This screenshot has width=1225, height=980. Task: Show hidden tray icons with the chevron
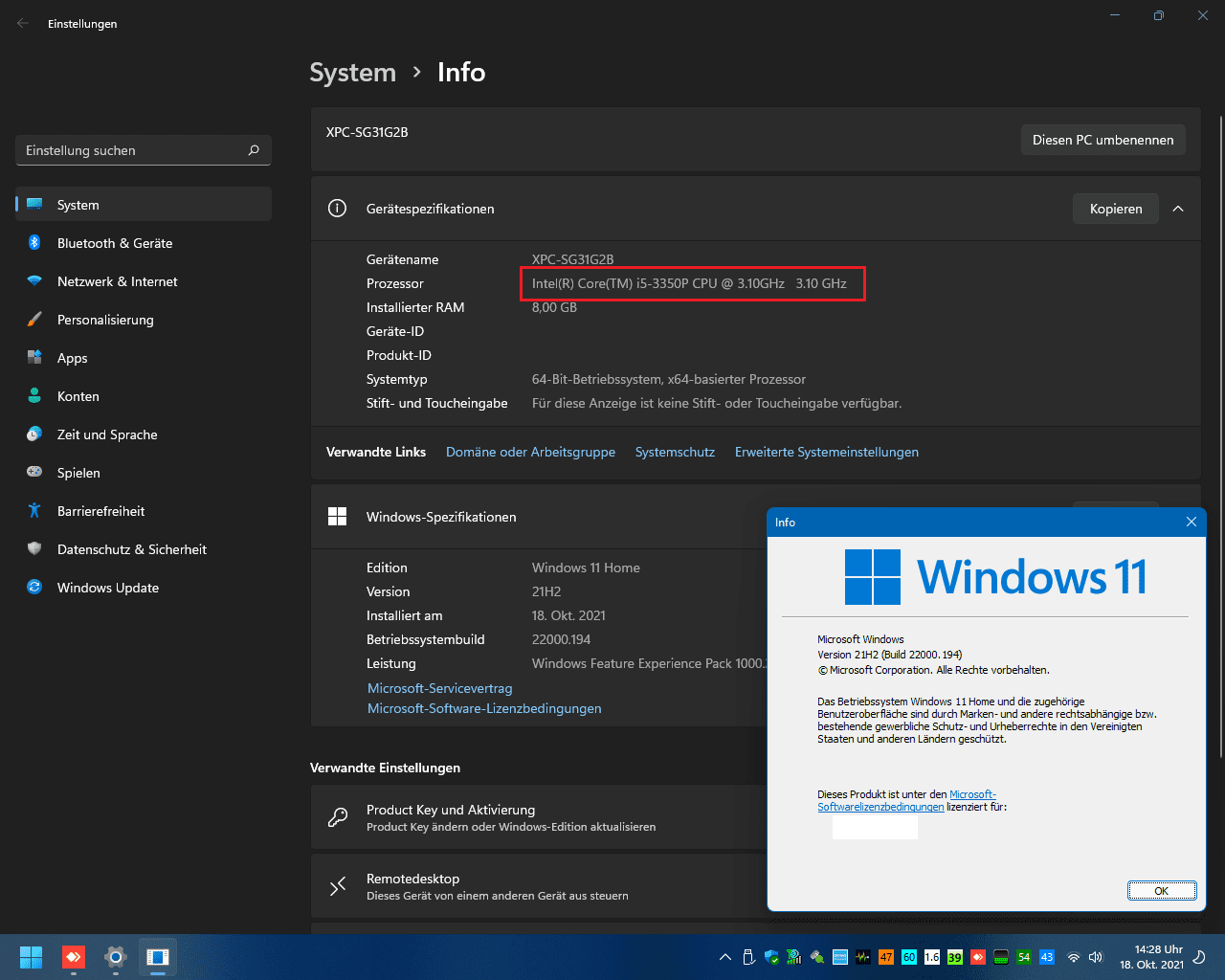[x=725, y=957]
